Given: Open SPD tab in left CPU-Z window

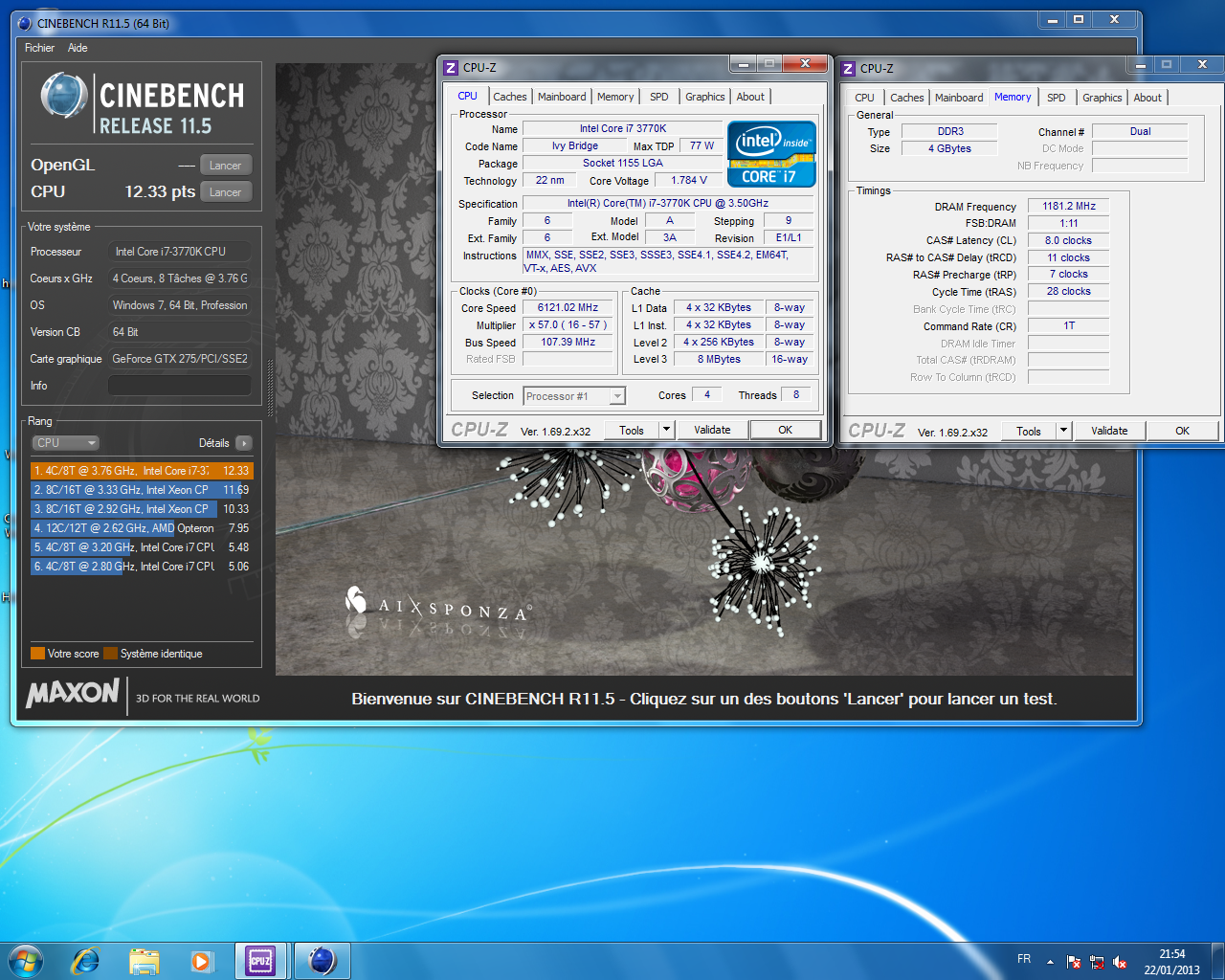Looking at the screenshot, I should click(x=659, y=97).
